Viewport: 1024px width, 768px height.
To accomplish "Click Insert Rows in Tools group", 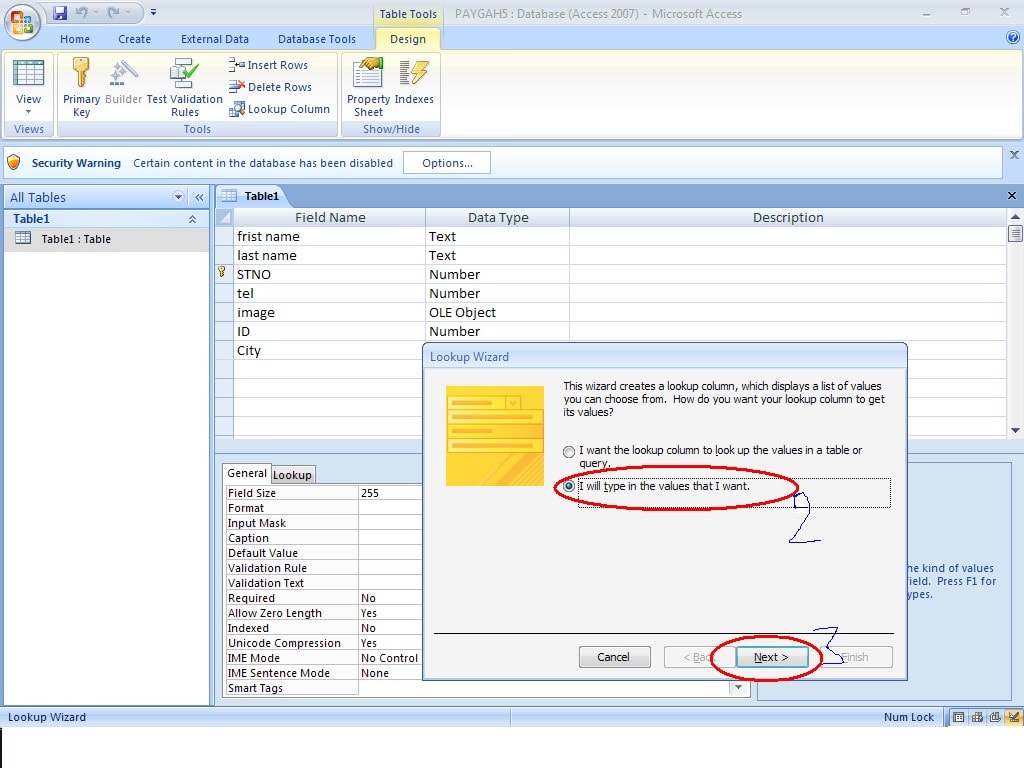I will [x=268, y=65].
